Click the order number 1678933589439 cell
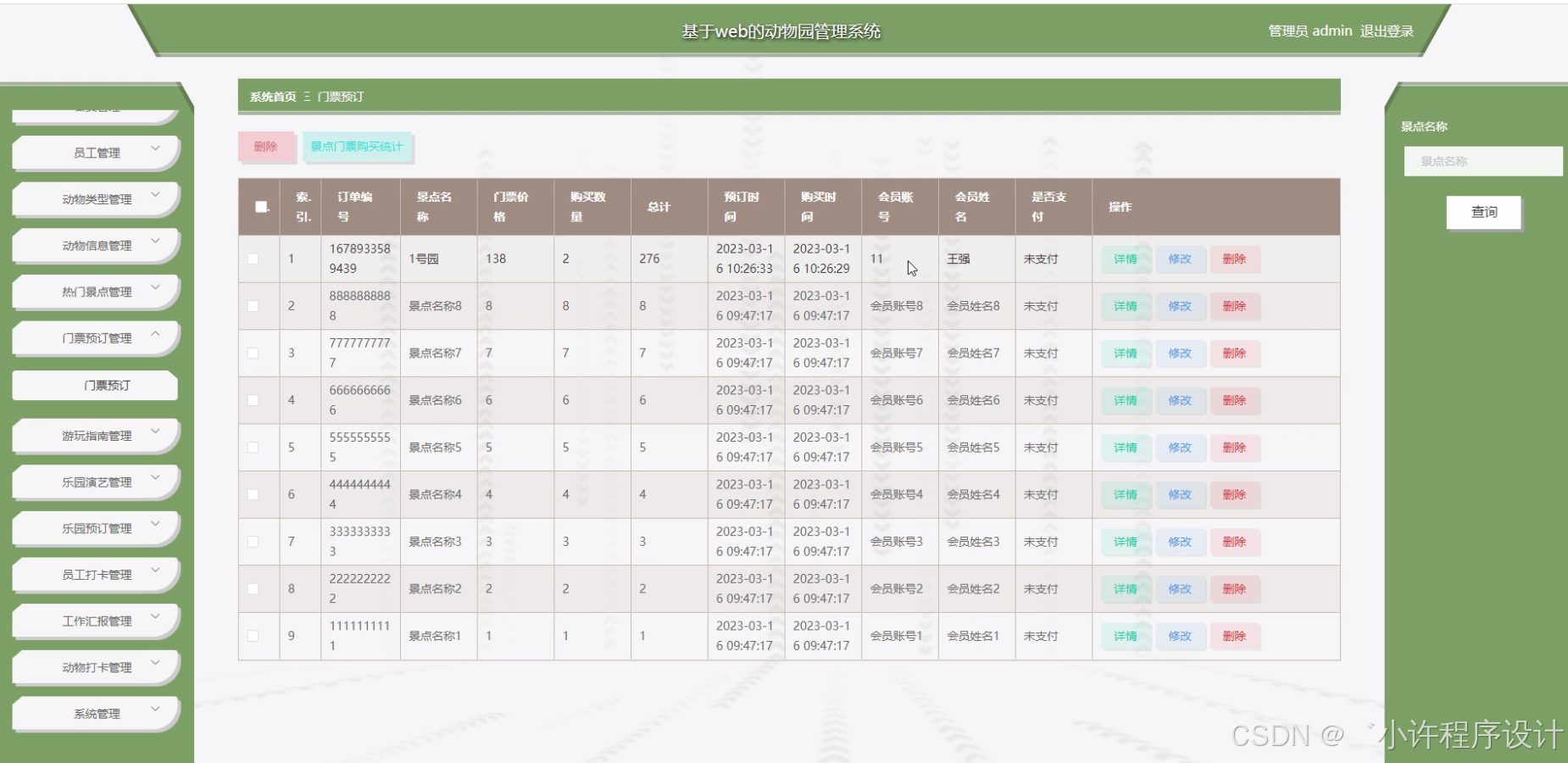Viewport: 1568px width, 763px height. [360, 259]
